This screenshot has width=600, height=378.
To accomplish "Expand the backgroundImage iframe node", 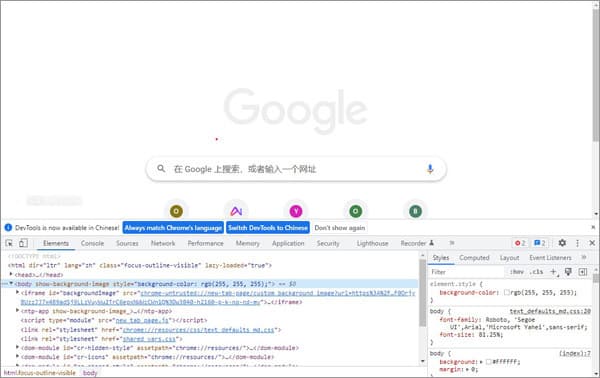I will [17, 292].
